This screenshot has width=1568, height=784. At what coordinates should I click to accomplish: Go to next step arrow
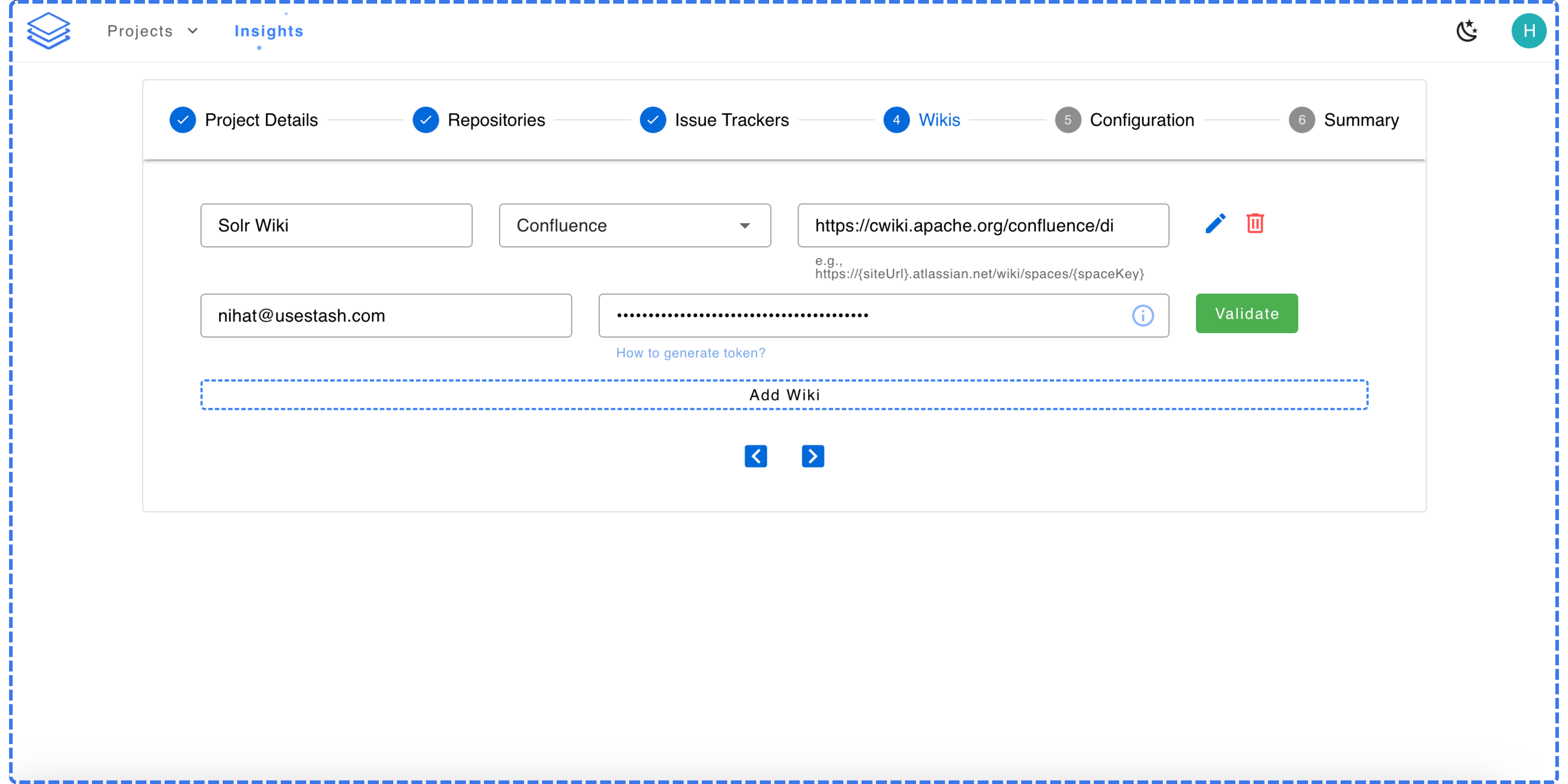tap(813, 456)
